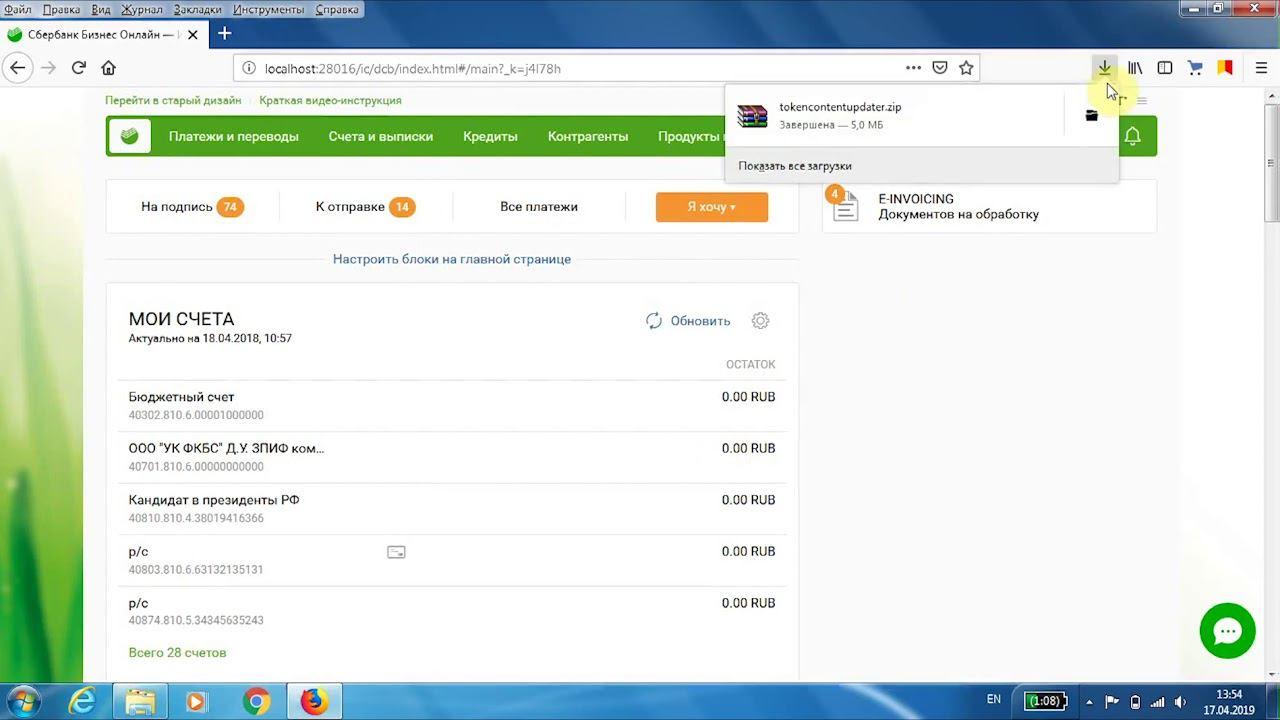Click the shopping cart extension icon
Screen dimensions: 1280x720
tap(1195, 68)
